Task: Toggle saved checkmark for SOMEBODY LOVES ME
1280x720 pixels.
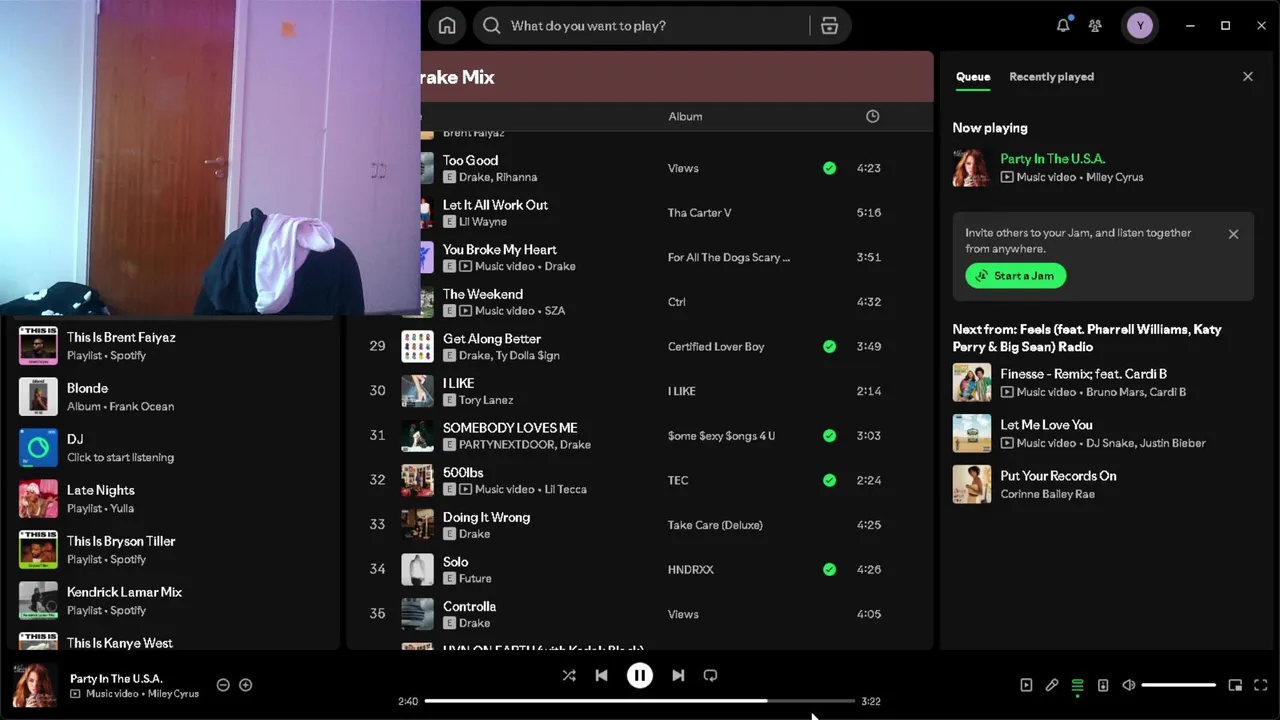Action: 829,436
